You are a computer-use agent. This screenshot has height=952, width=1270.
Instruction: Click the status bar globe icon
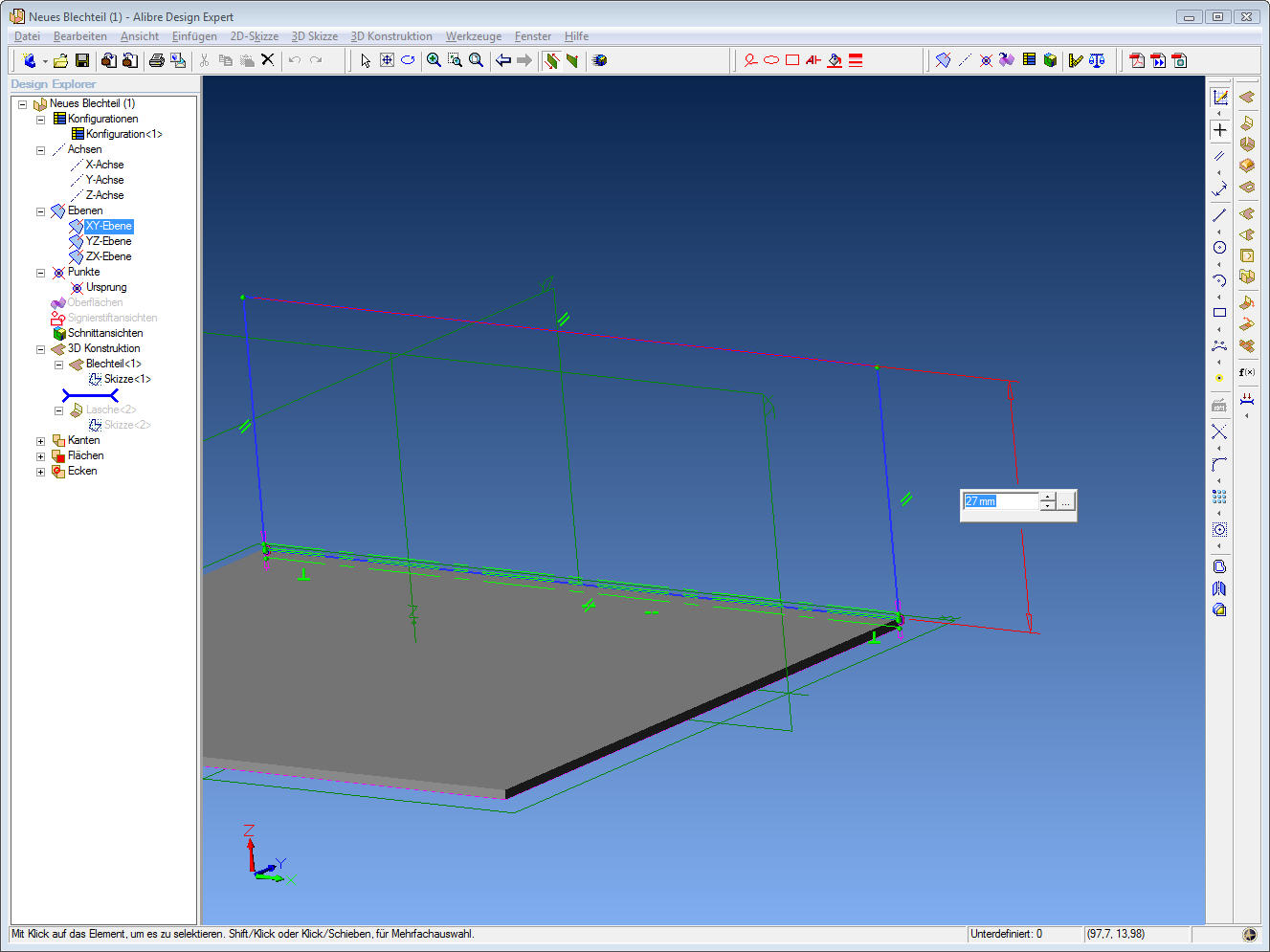click(x=1249, y=935)
